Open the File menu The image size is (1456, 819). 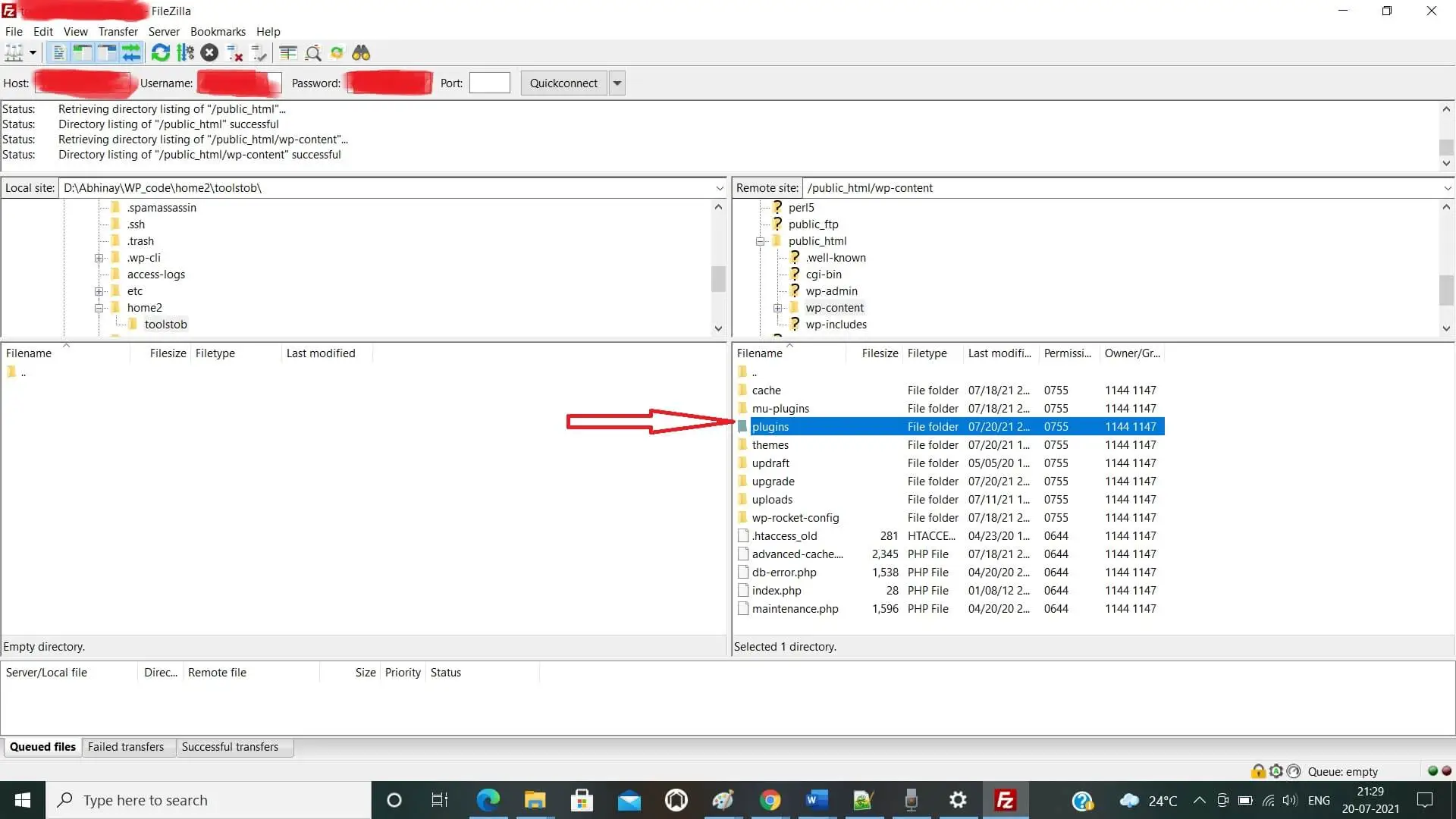click(x=14, y=32)
